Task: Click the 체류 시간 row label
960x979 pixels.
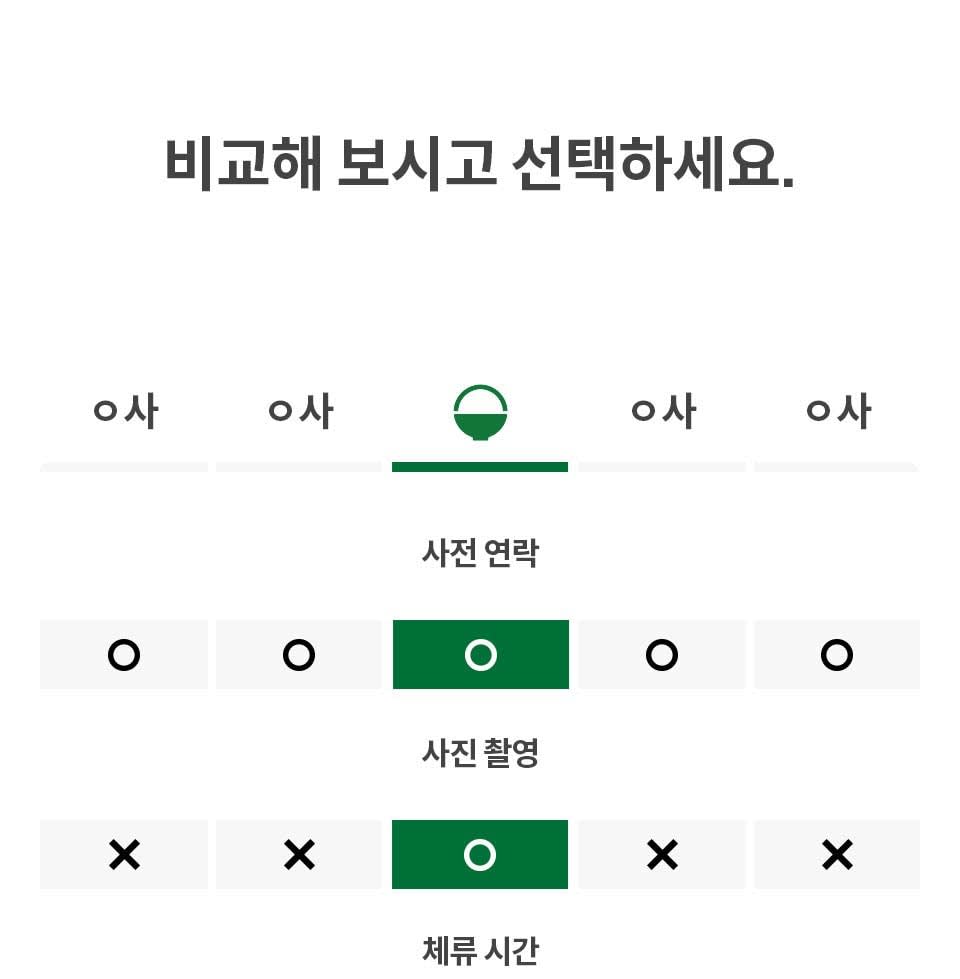Action: pyautogui.click(x=480, y=950)
